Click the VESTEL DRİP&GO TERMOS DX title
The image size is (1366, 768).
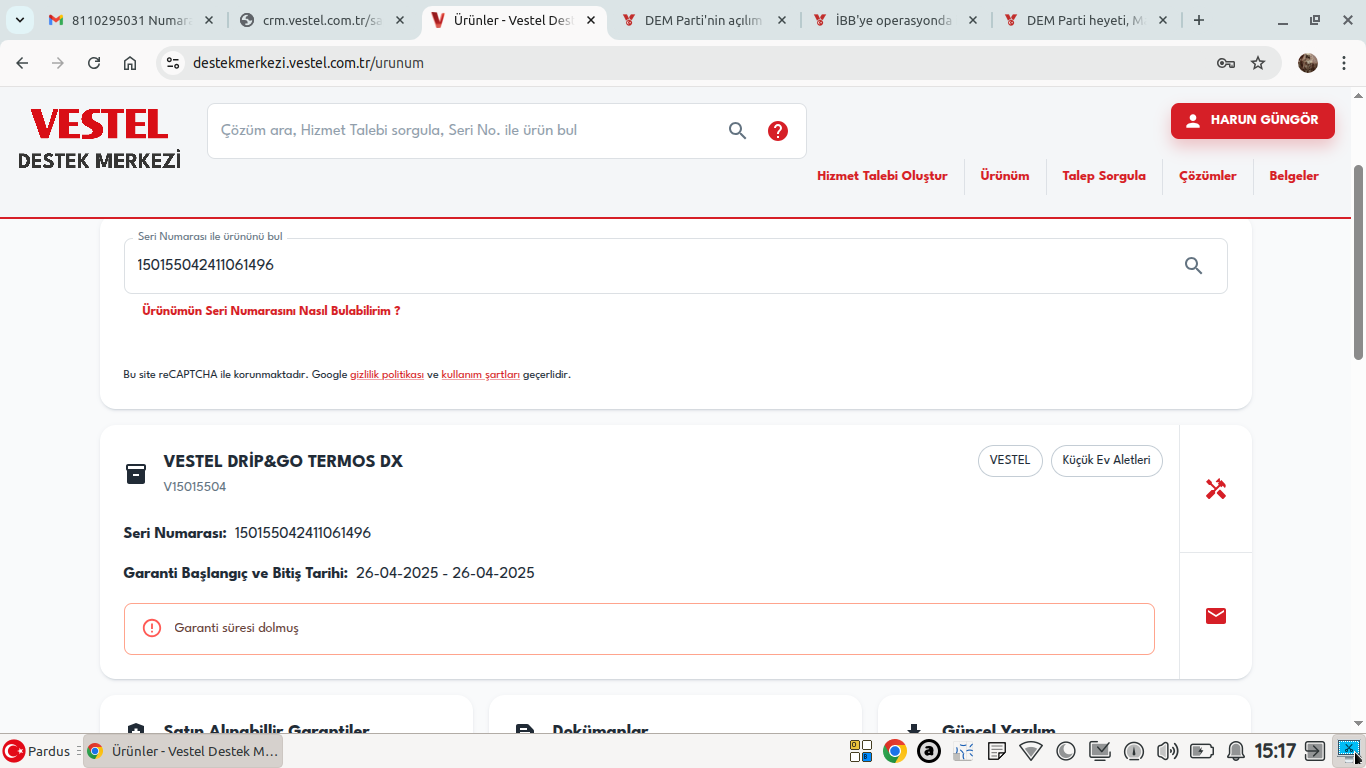coord(283,461)
